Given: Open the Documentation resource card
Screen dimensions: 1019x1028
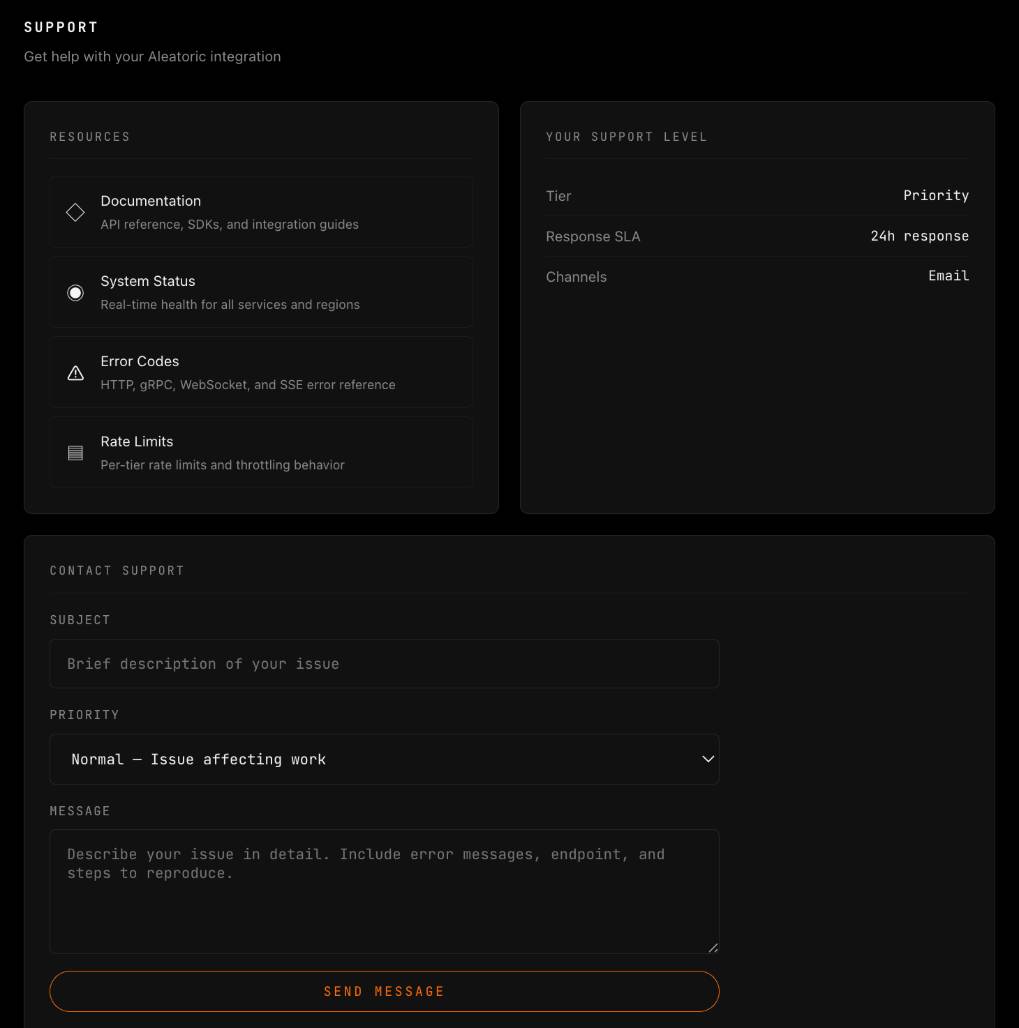Looking at the screenshot, I should coord(260,211).
